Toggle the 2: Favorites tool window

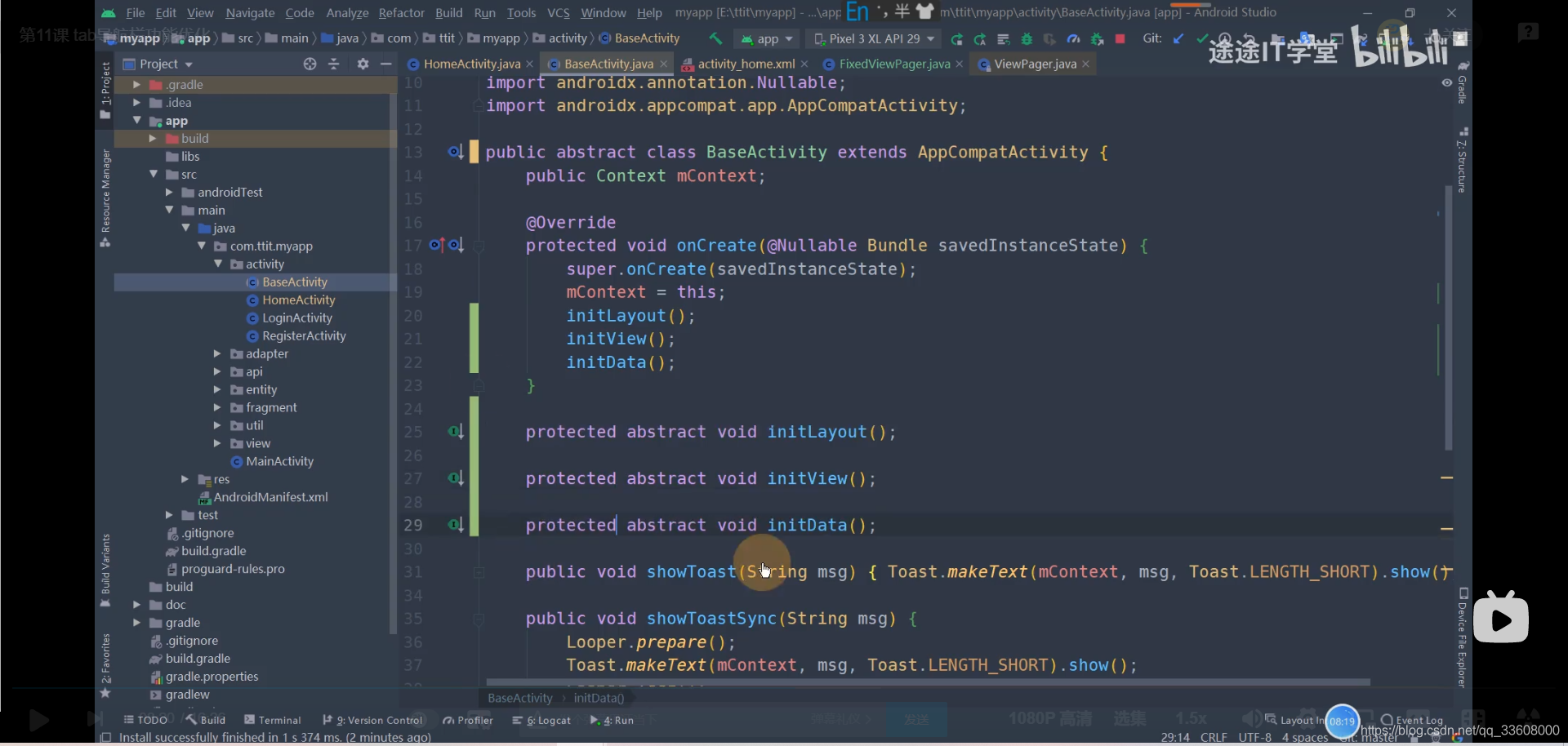tap(105, 665)
